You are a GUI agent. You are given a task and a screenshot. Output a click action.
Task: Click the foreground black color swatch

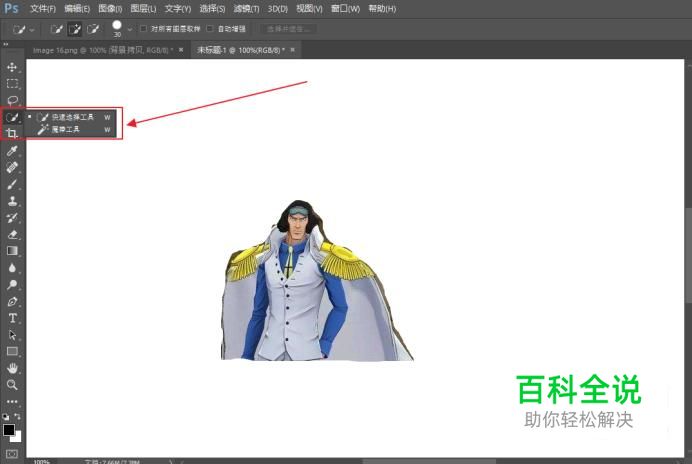(x=8, y=430)
